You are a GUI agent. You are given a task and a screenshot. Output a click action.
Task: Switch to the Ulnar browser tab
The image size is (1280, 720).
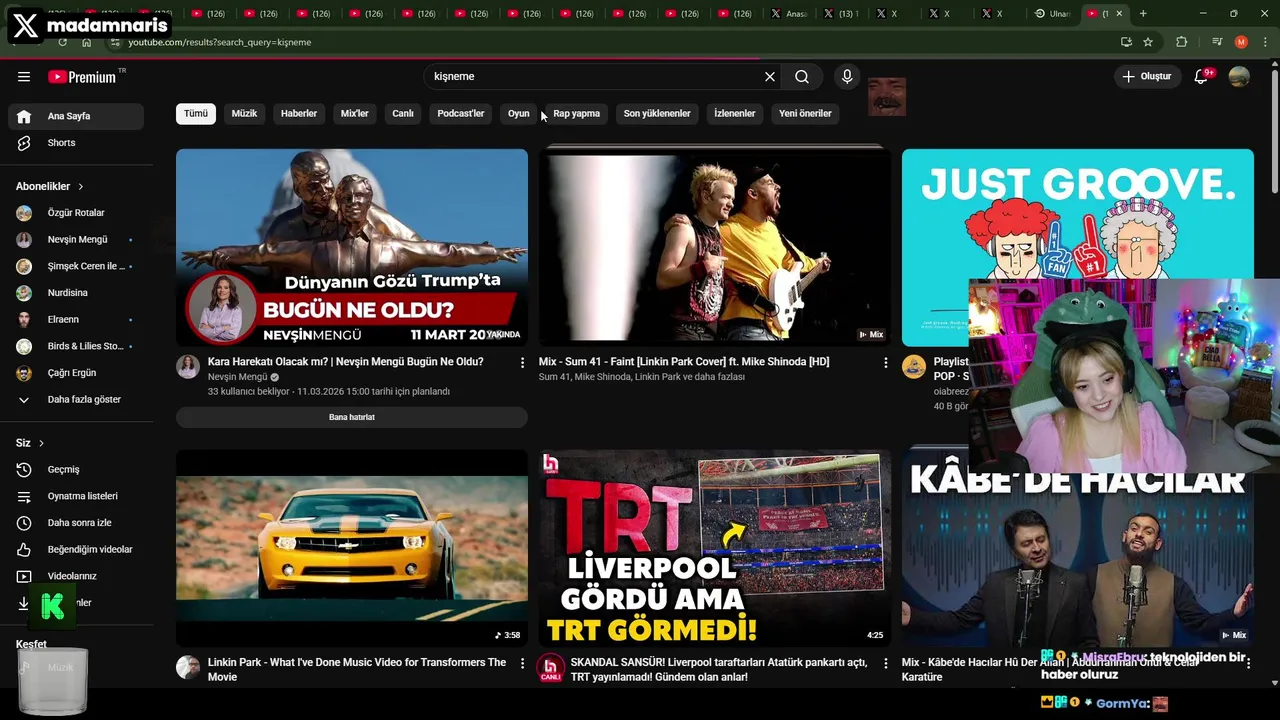pyautogui.click(x=1052, y=13)
